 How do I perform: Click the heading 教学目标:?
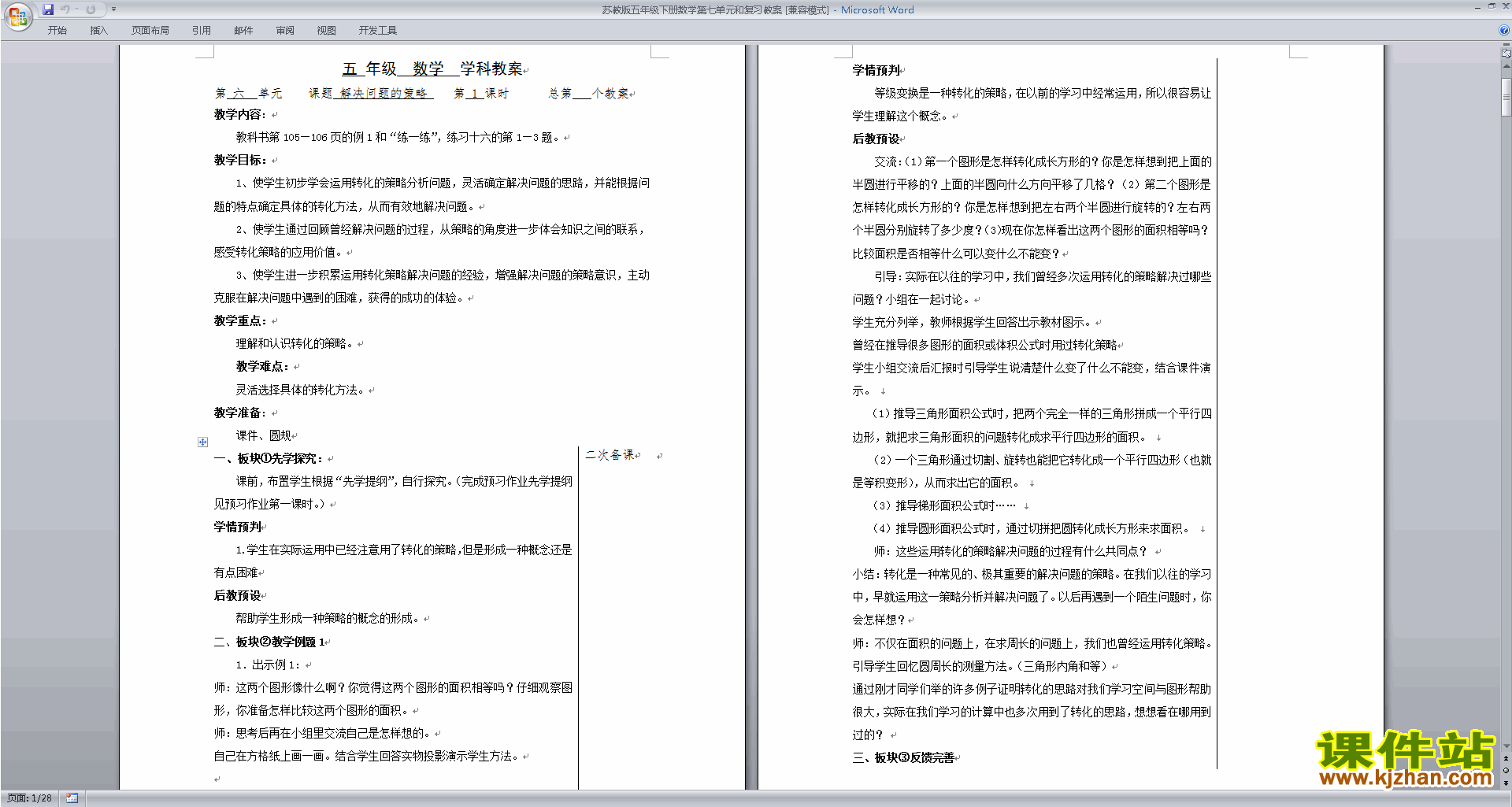coord(239,160)
